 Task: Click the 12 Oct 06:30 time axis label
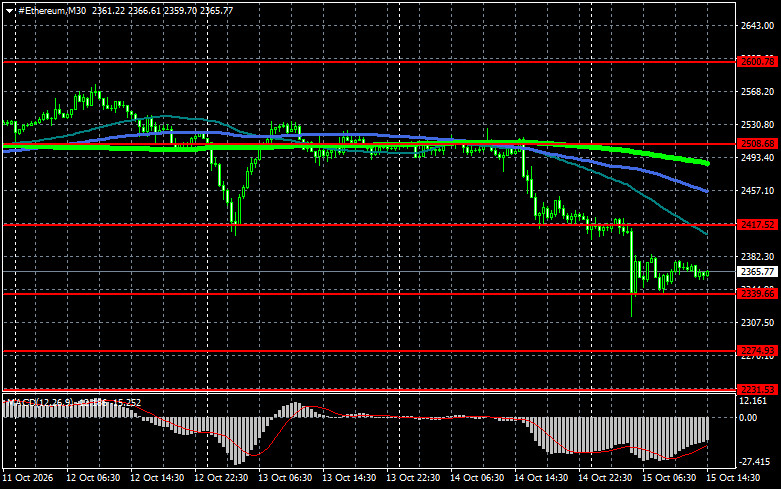pos(93,478)
